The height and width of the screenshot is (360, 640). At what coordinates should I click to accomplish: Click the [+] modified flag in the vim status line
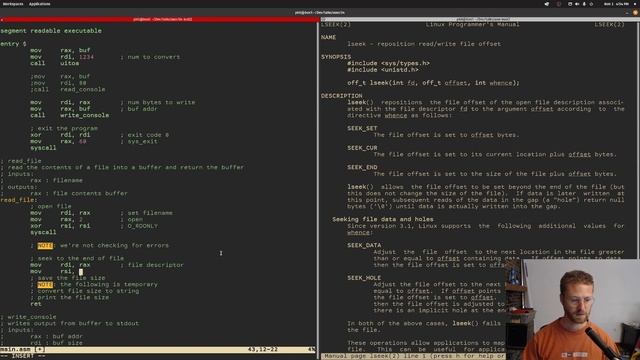[x=39, y=349]
